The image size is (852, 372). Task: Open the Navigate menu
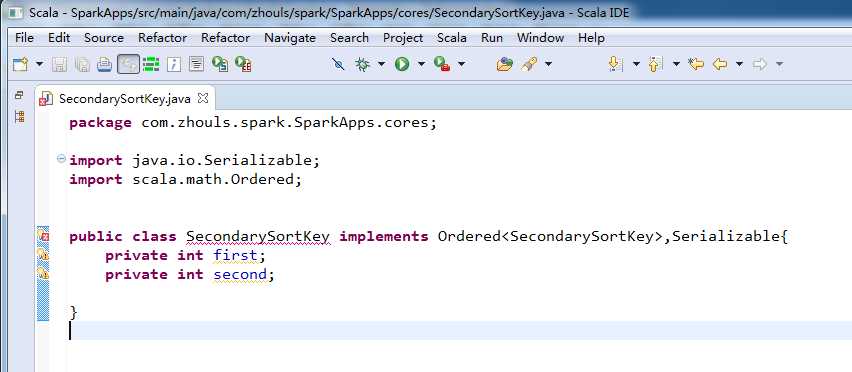(290, 38)
